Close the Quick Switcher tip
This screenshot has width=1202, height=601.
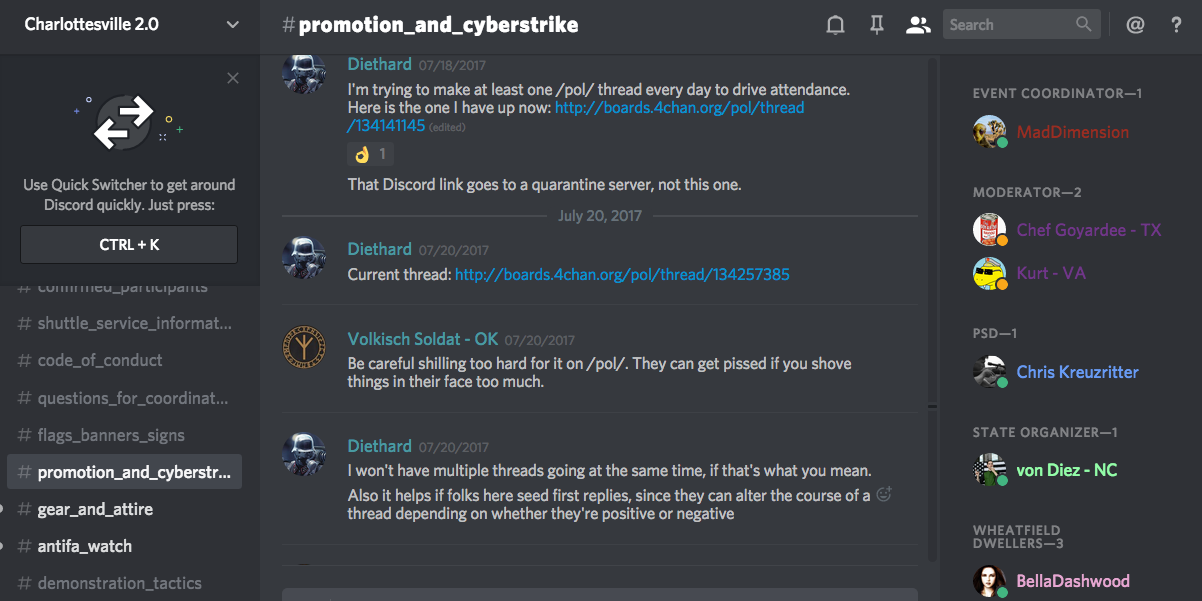click(x=233, y=78)
